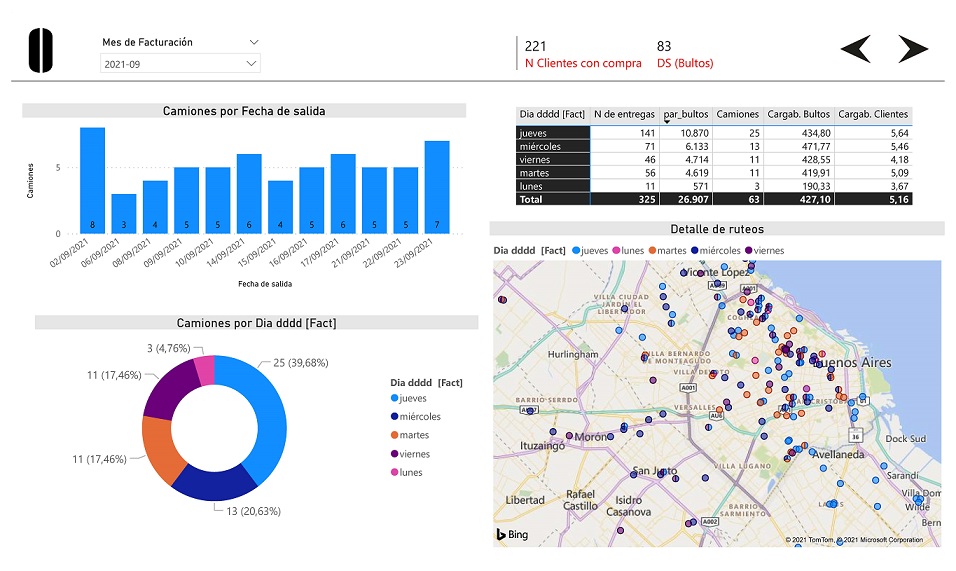
Task: Sort by Cargab. Bultos column header
Action: (x=798, y=114)
